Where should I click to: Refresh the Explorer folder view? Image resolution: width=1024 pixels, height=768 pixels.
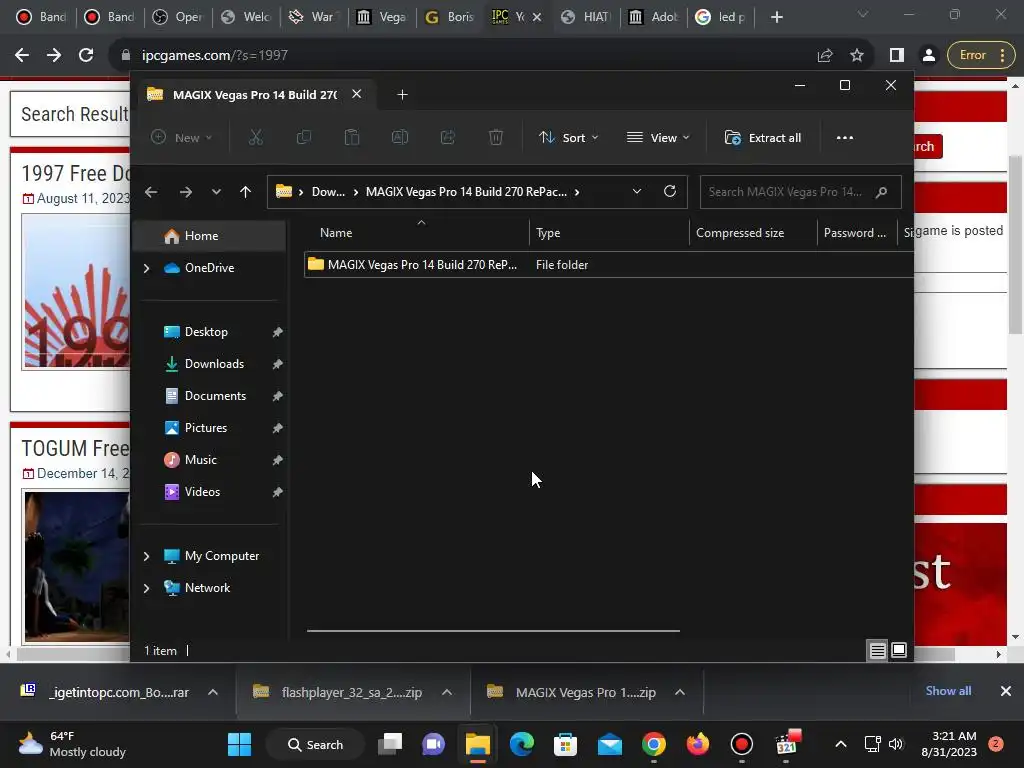click(x=669, y=191)
